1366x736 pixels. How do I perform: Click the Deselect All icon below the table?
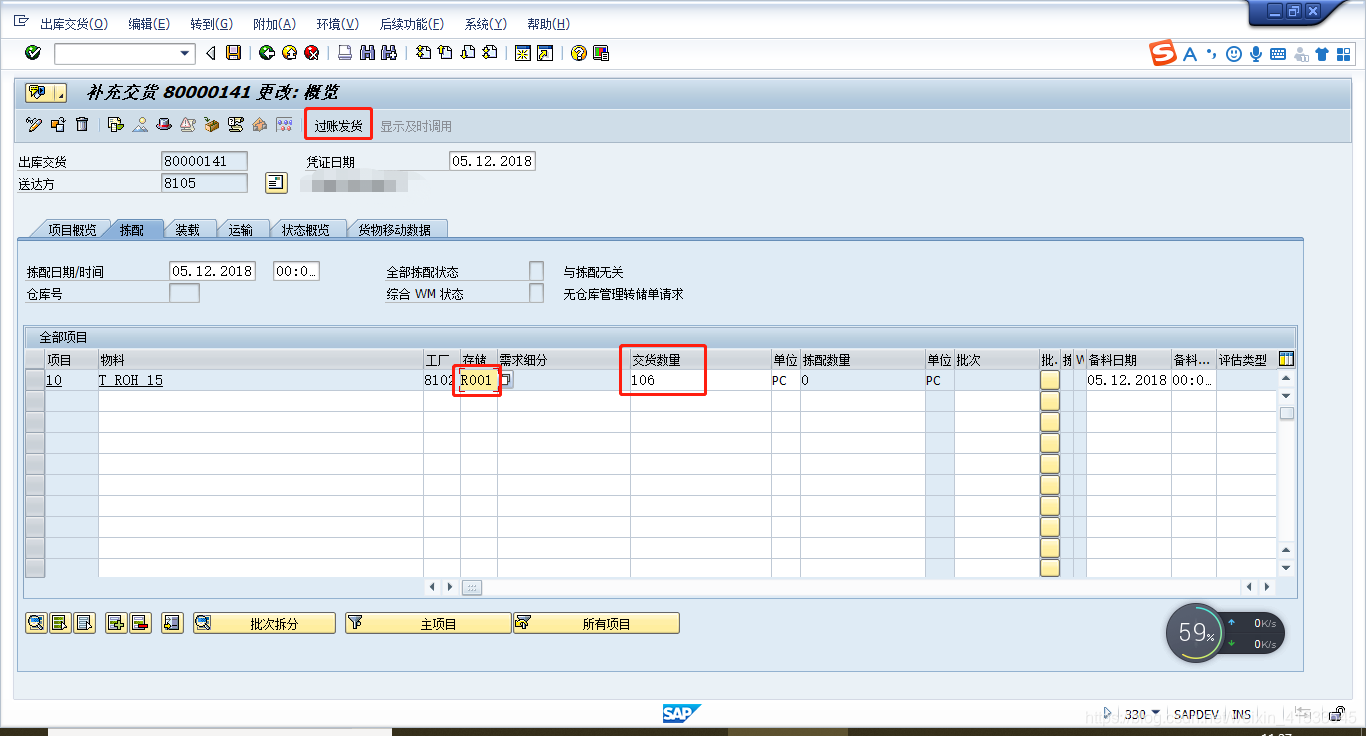point(85,623)
